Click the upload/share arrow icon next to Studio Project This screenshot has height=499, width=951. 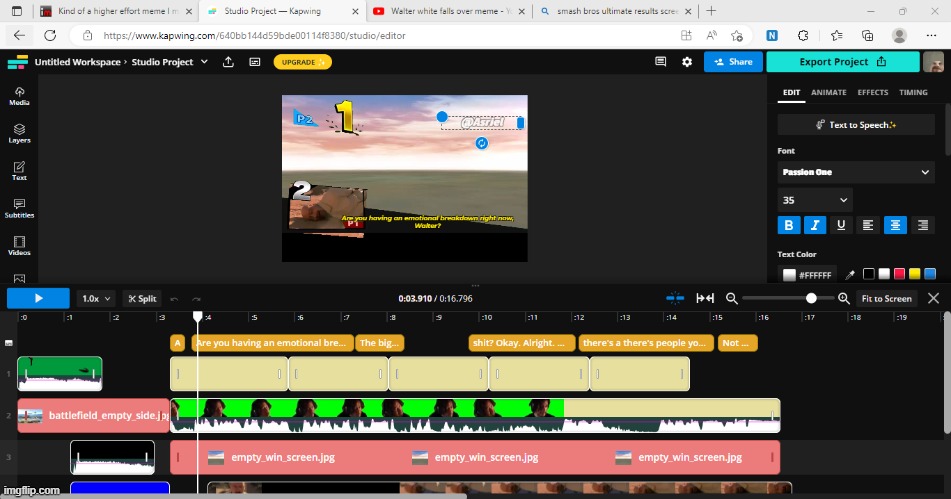pyautogui.click(x=228, y=62)
